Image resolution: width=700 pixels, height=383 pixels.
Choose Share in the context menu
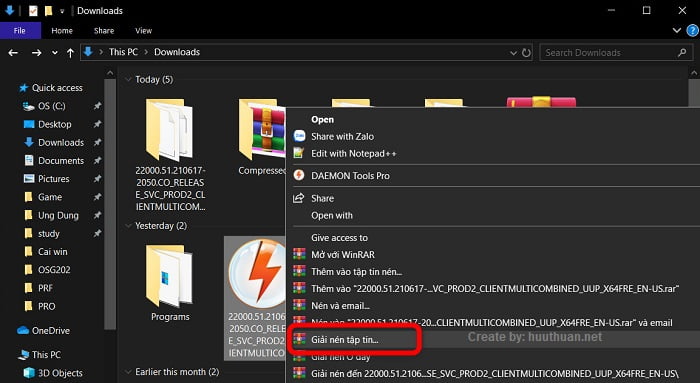322,198
